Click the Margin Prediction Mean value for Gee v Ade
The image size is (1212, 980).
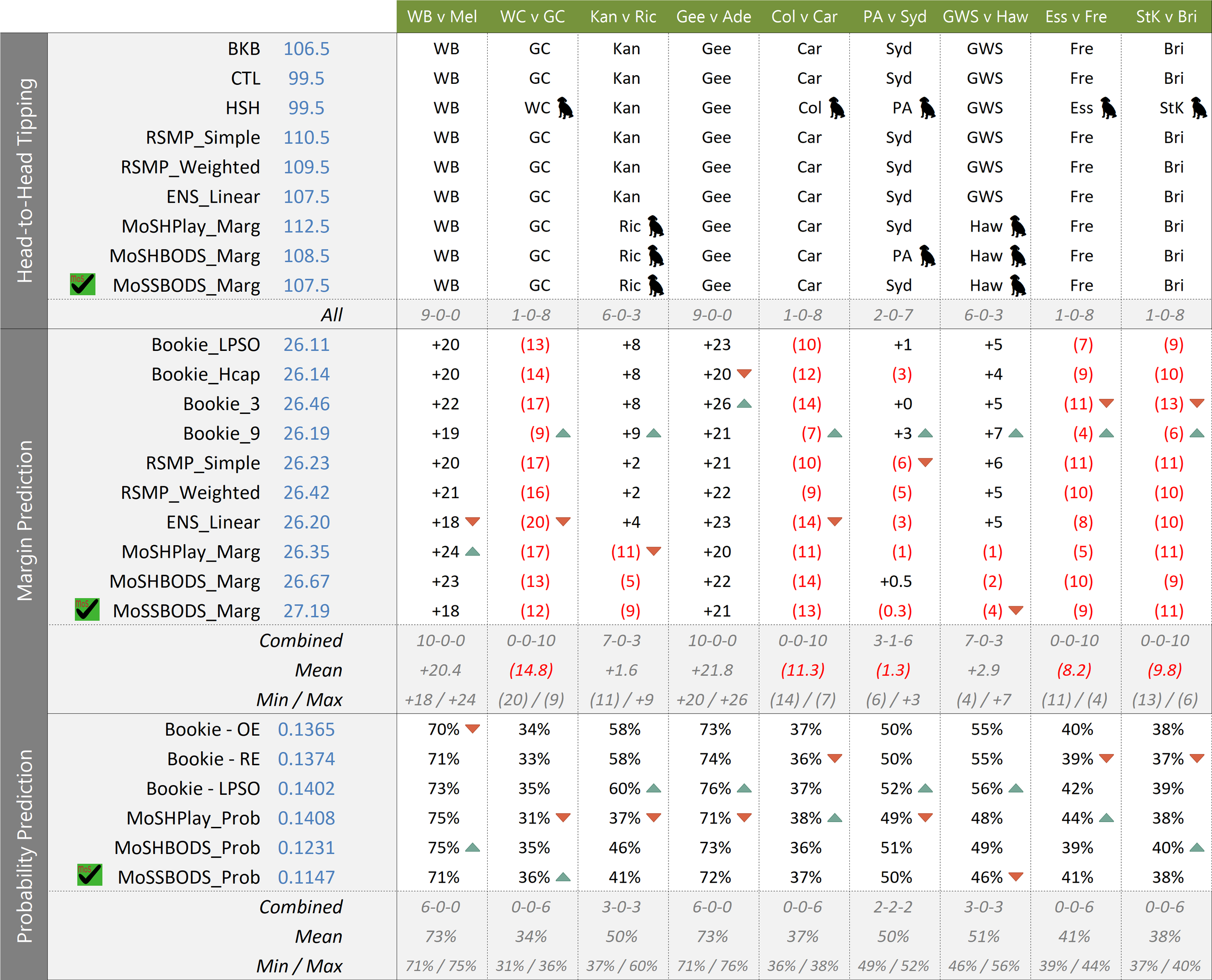pos(712,670)
